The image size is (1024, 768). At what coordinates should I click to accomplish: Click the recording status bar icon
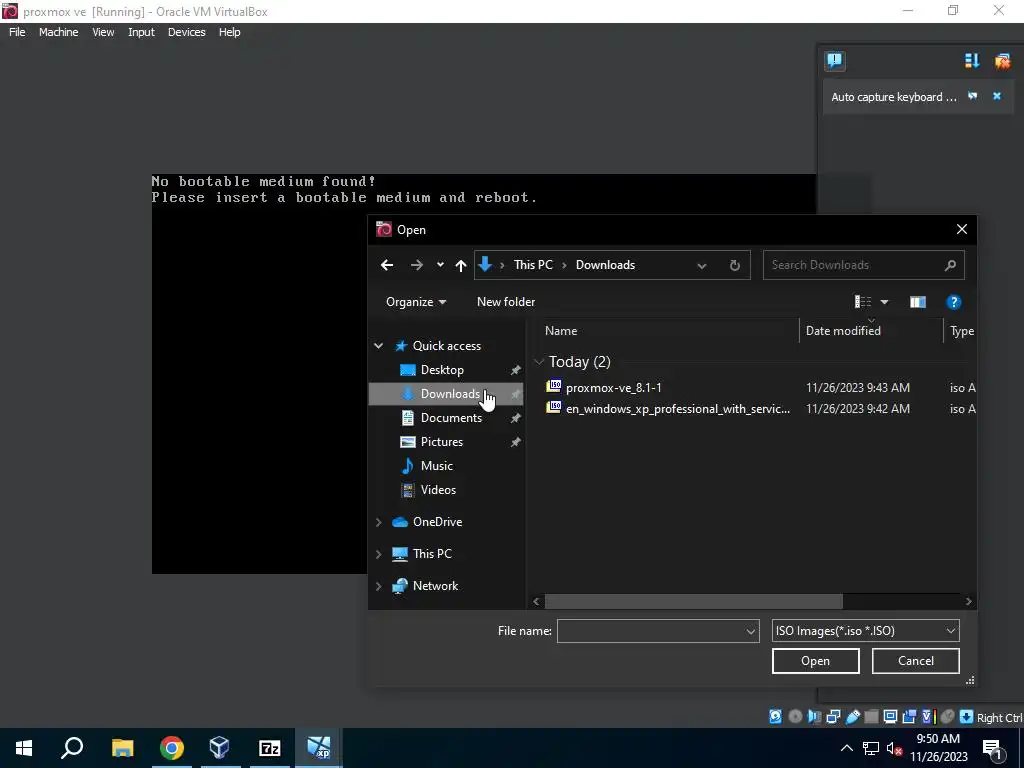coord(908,716)
